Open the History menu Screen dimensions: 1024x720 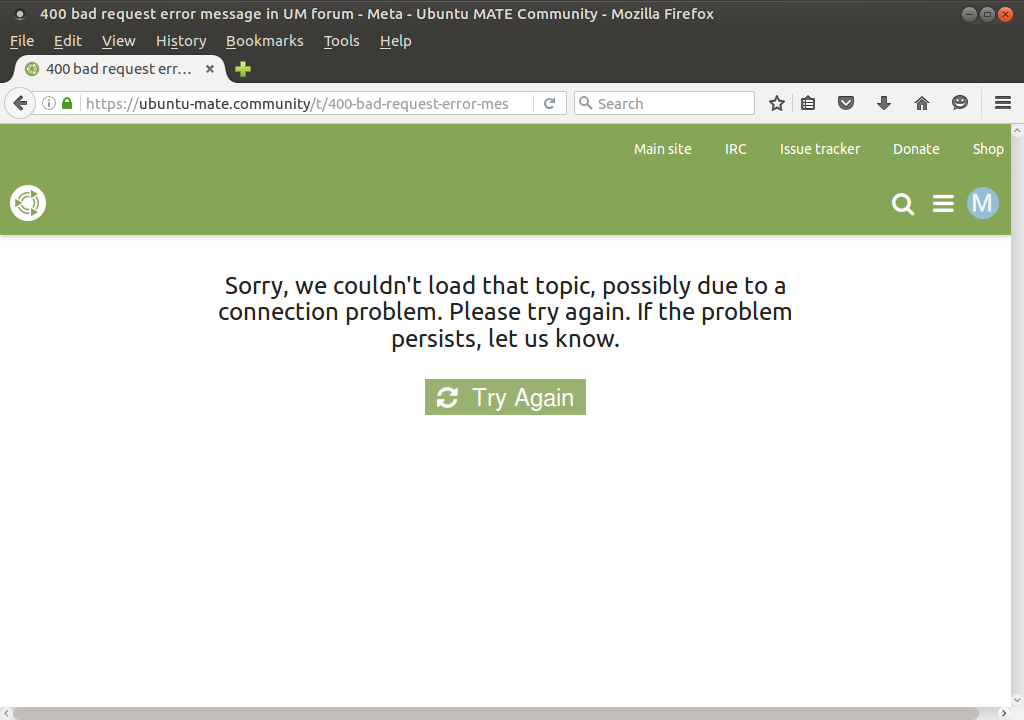(x=181, y=41)
